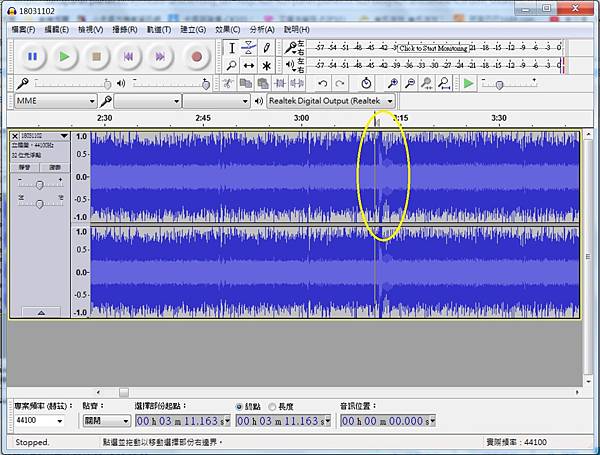
Task: Skip to start of track
Action: (x=130, y=57)
